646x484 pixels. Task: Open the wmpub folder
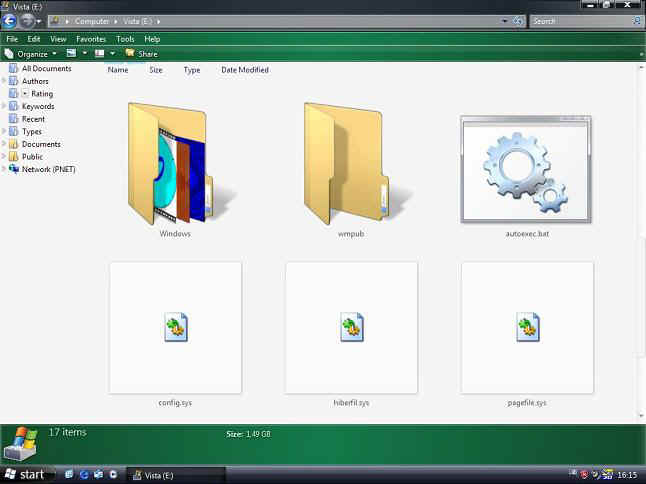347,165
